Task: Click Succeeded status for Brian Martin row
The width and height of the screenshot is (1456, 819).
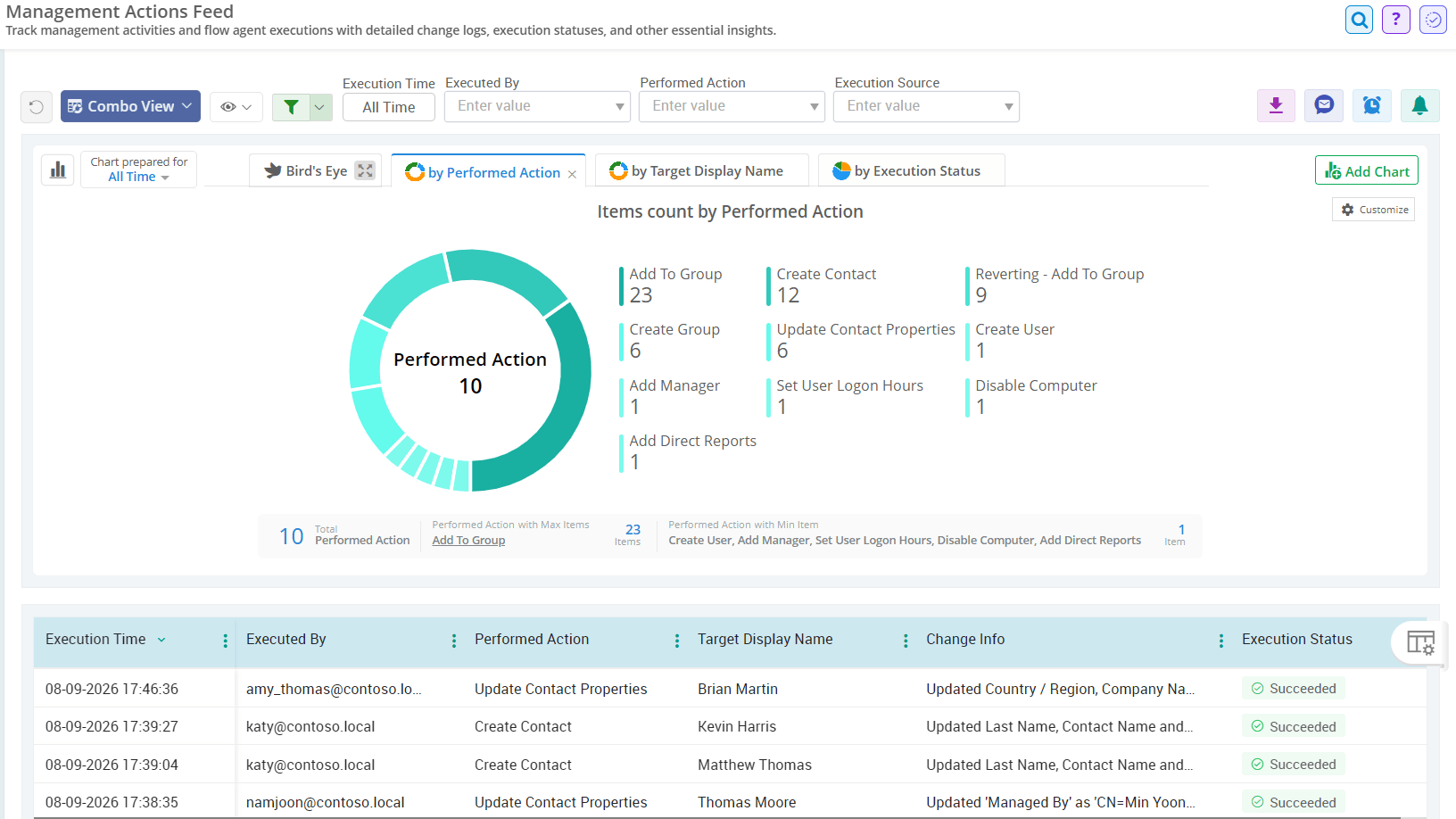Action: (x=1294, y=689)
